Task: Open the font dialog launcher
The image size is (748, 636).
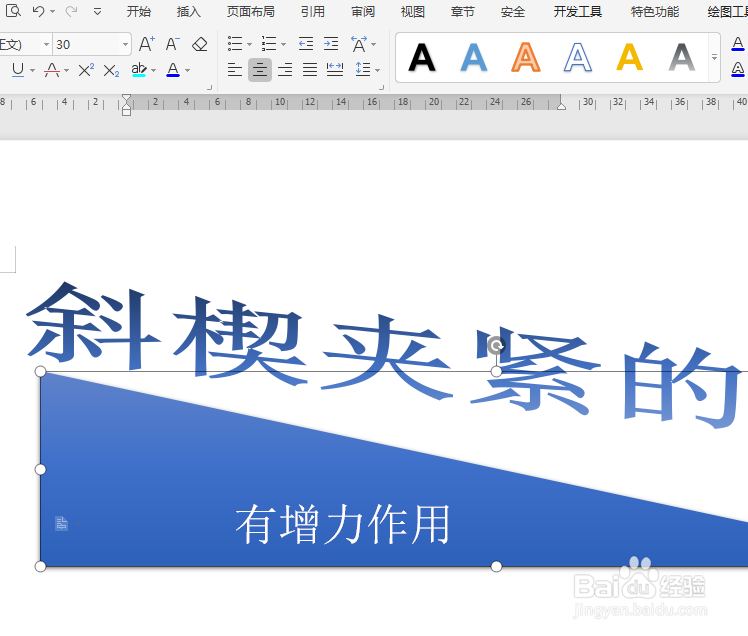Action: click(209, 87)
